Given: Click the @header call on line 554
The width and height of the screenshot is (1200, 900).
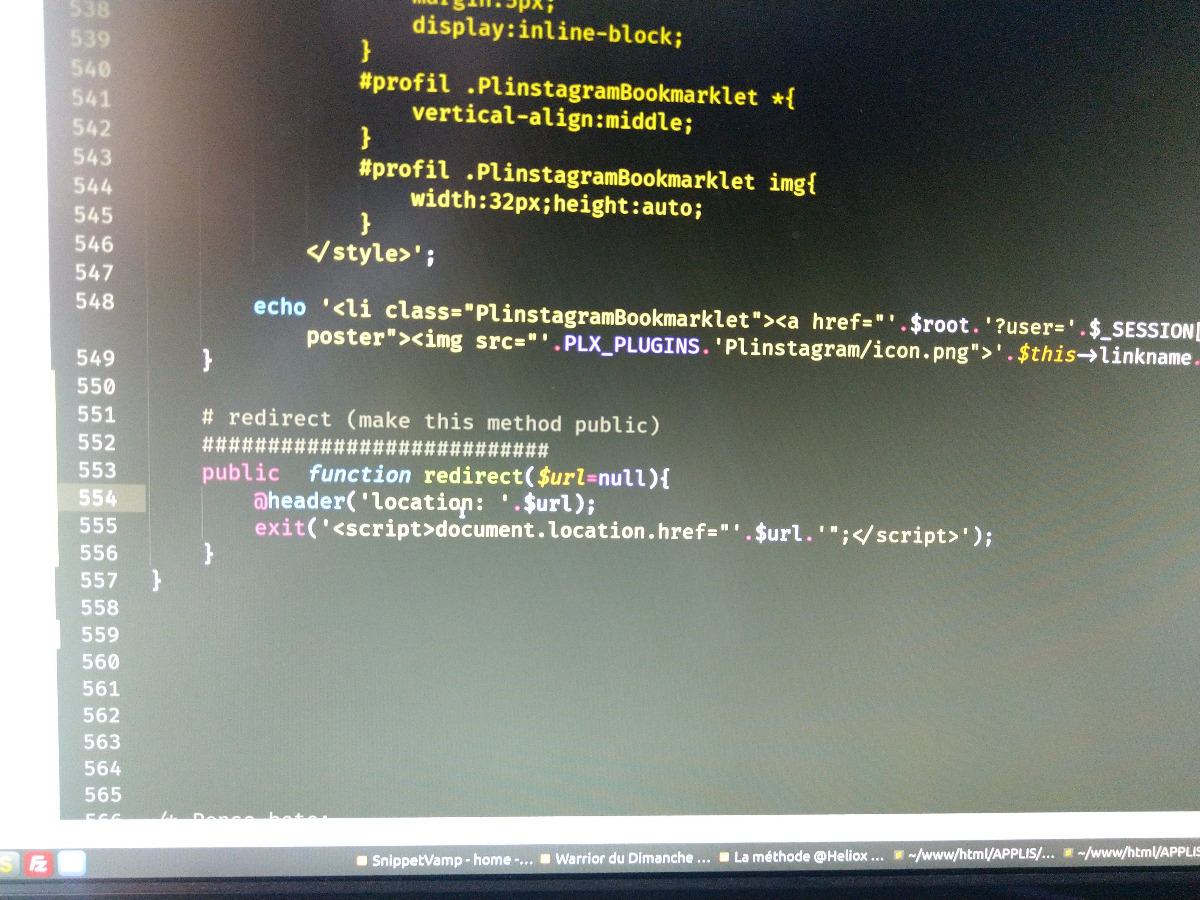Looking at the screenshot, I should pos(299,501).
